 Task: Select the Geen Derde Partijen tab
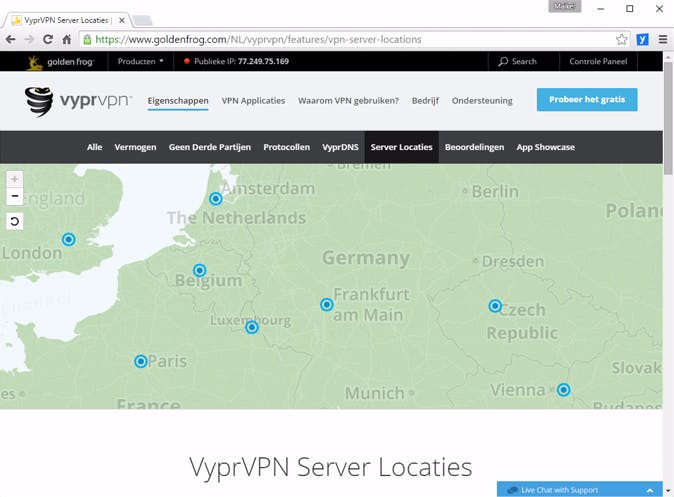(210, 147)
